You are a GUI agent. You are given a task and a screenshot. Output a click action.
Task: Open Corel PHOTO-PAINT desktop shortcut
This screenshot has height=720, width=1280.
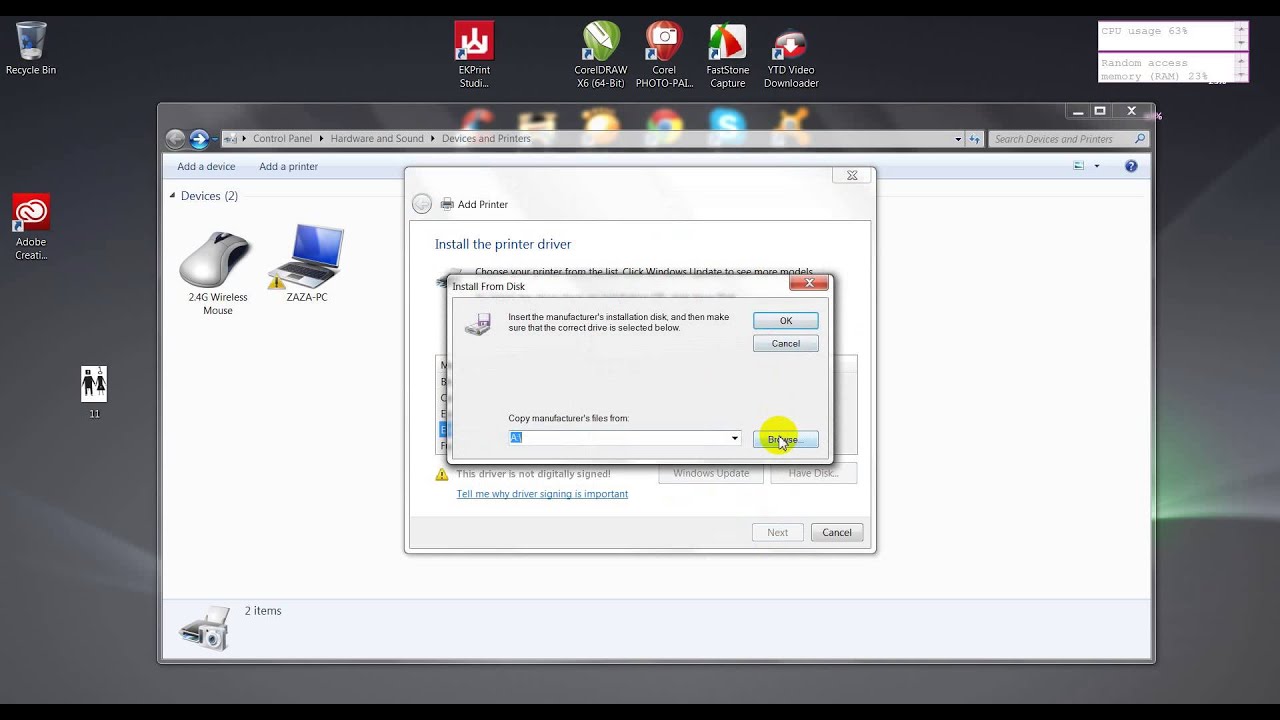pos(664,55)
